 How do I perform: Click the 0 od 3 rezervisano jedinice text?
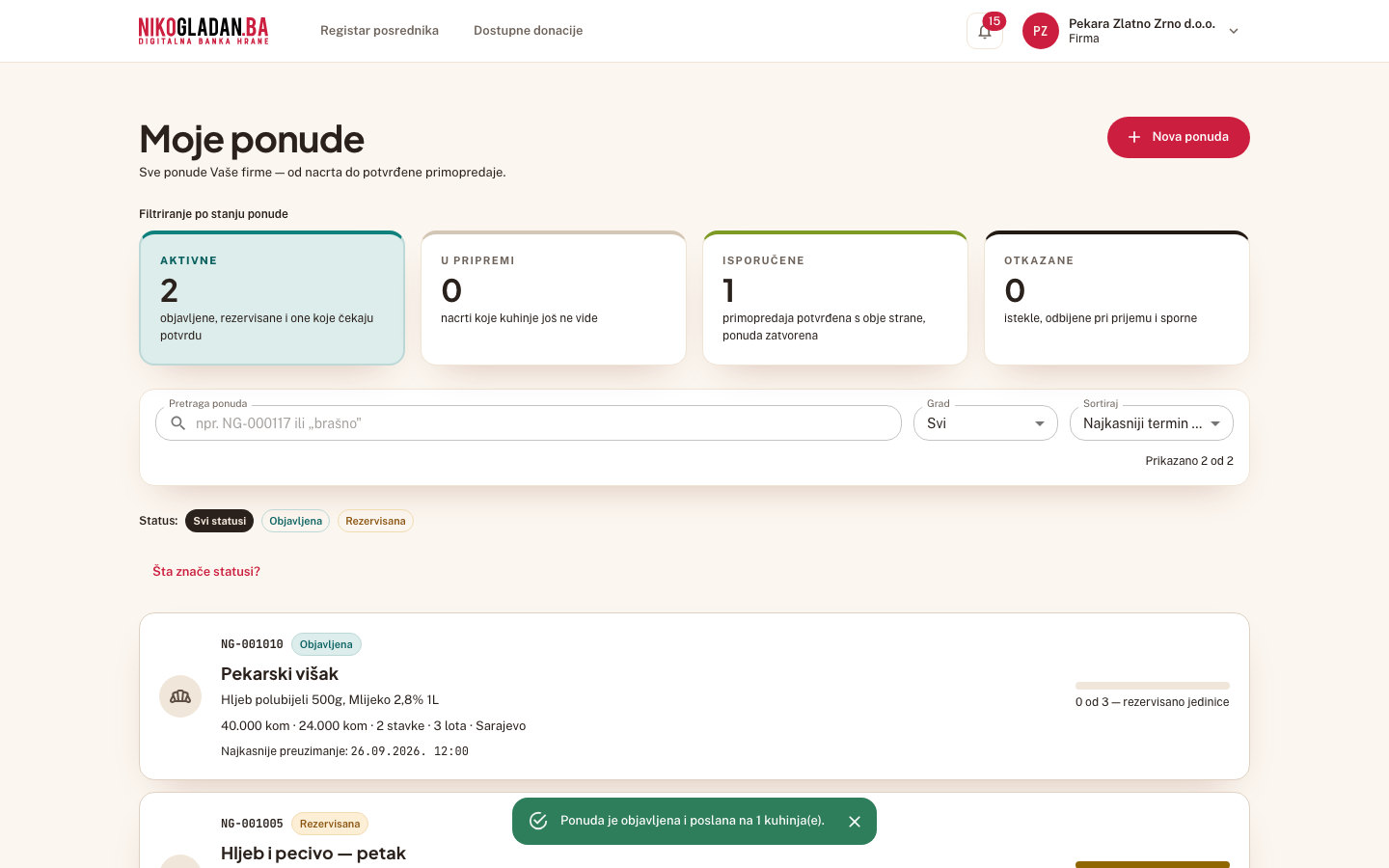click(1153, 702)
